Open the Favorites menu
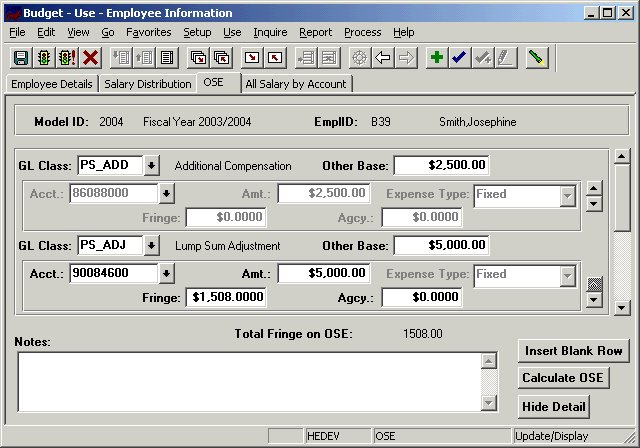This screenshot has height=448, width=640. [149, 32]
